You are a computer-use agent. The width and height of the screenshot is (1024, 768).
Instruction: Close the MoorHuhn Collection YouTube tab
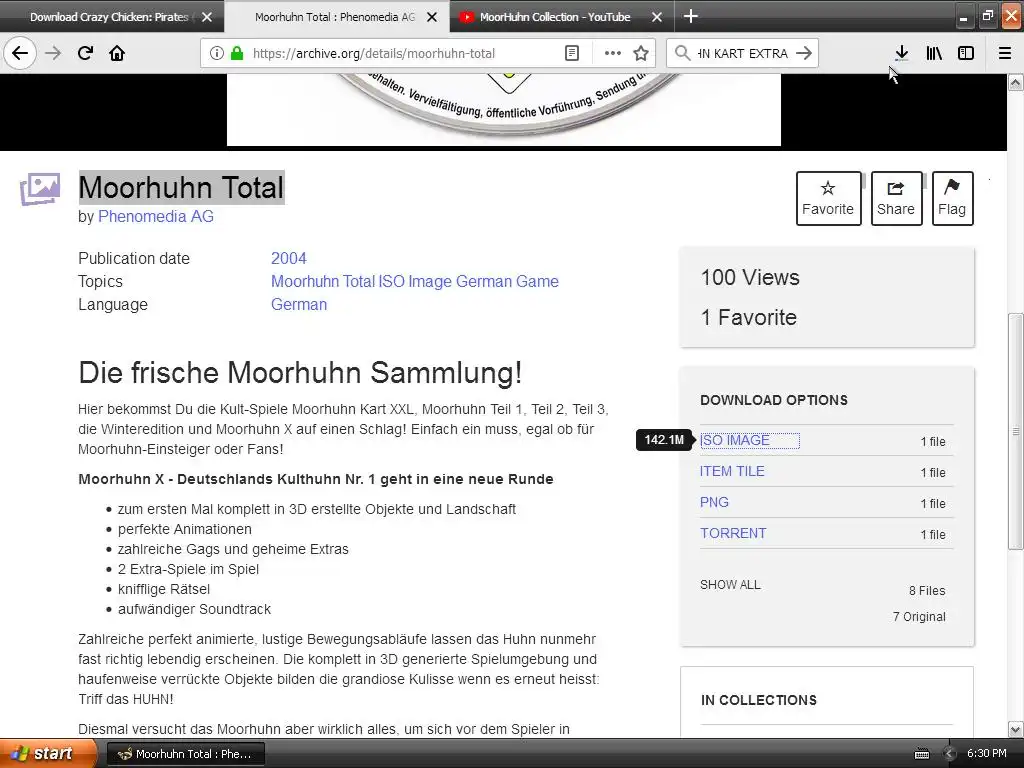[x=657, y=17]
